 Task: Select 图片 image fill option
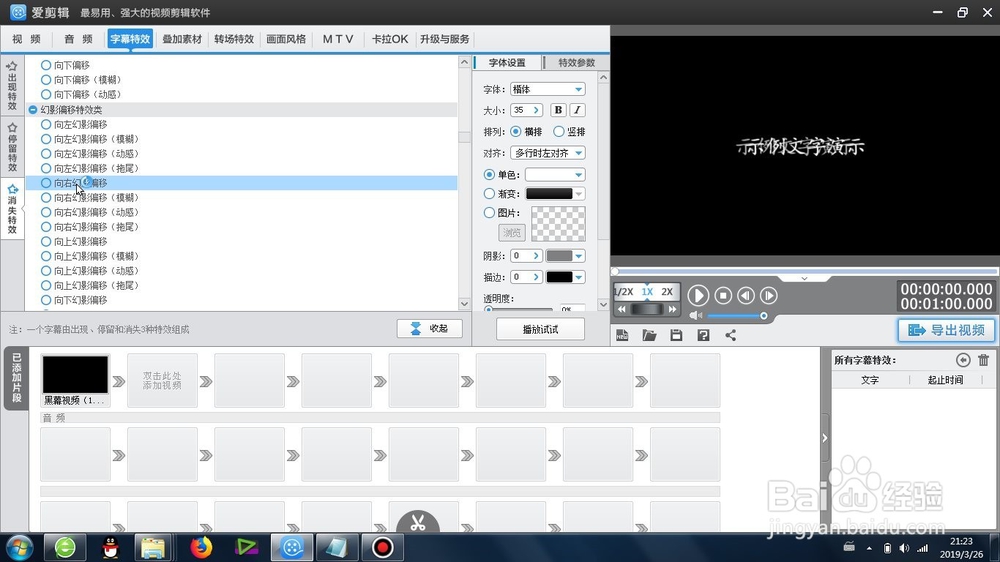click(x=489, y=212)
